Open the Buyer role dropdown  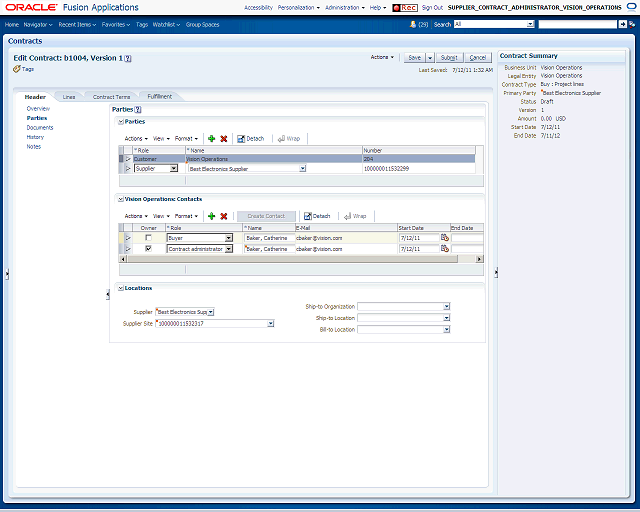click(229, 238)
